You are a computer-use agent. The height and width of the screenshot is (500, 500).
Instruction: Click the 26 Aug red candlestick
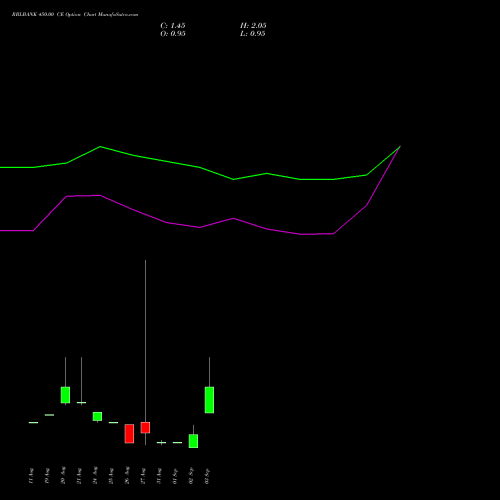point(129,434)
